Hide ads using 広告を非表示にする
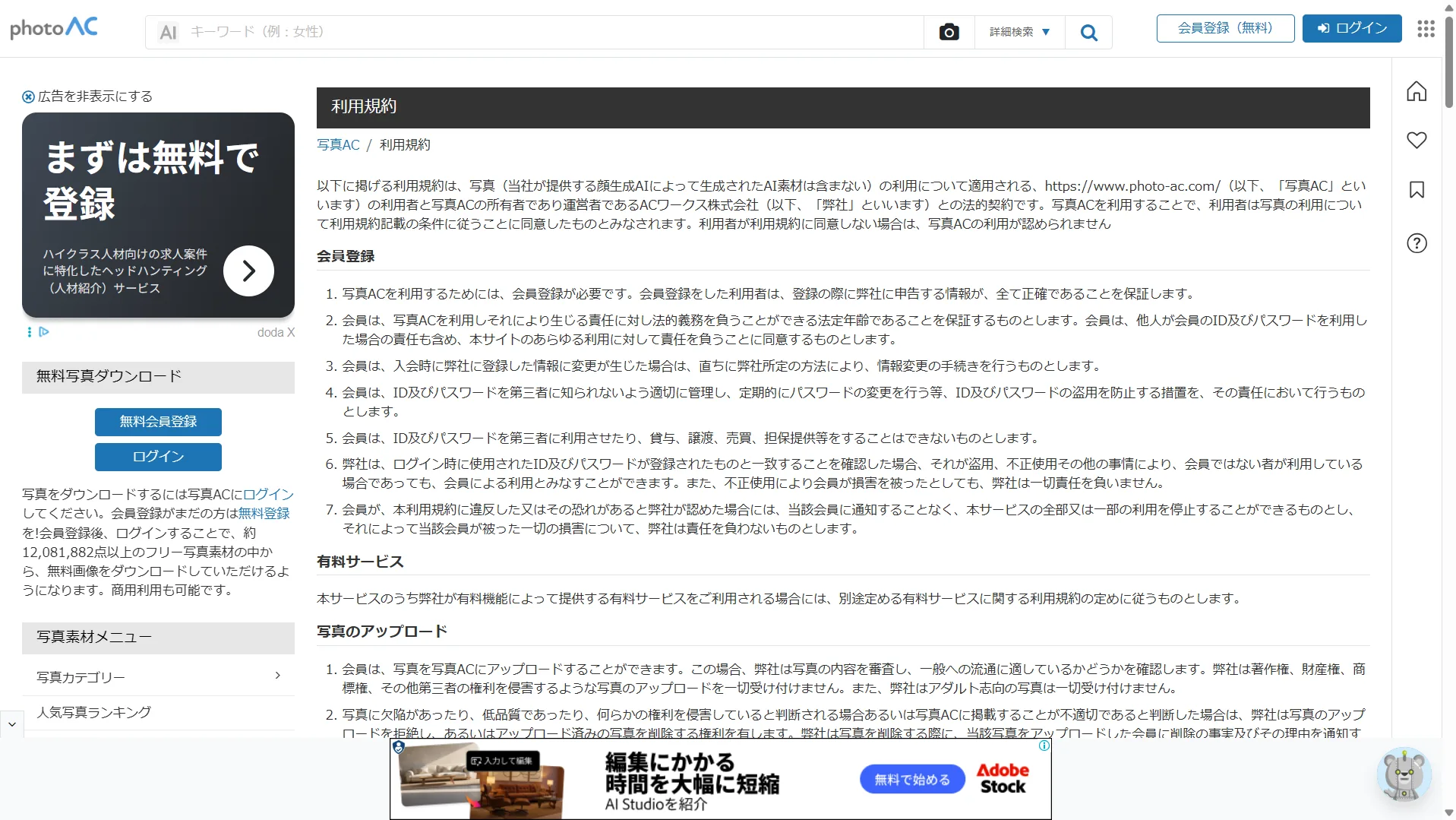The height and width of the screenshot is (820, 1456). tap(87, 97)
